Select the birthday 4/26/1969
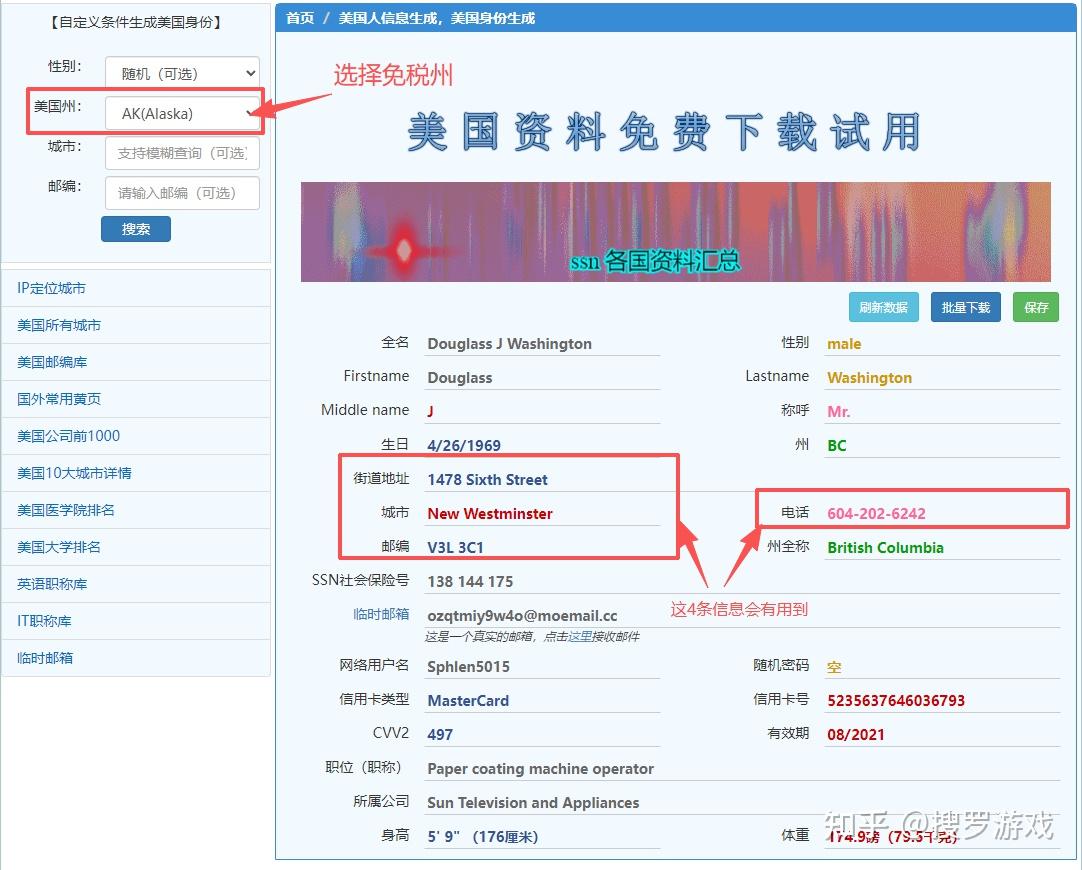 tap(464, 445)
